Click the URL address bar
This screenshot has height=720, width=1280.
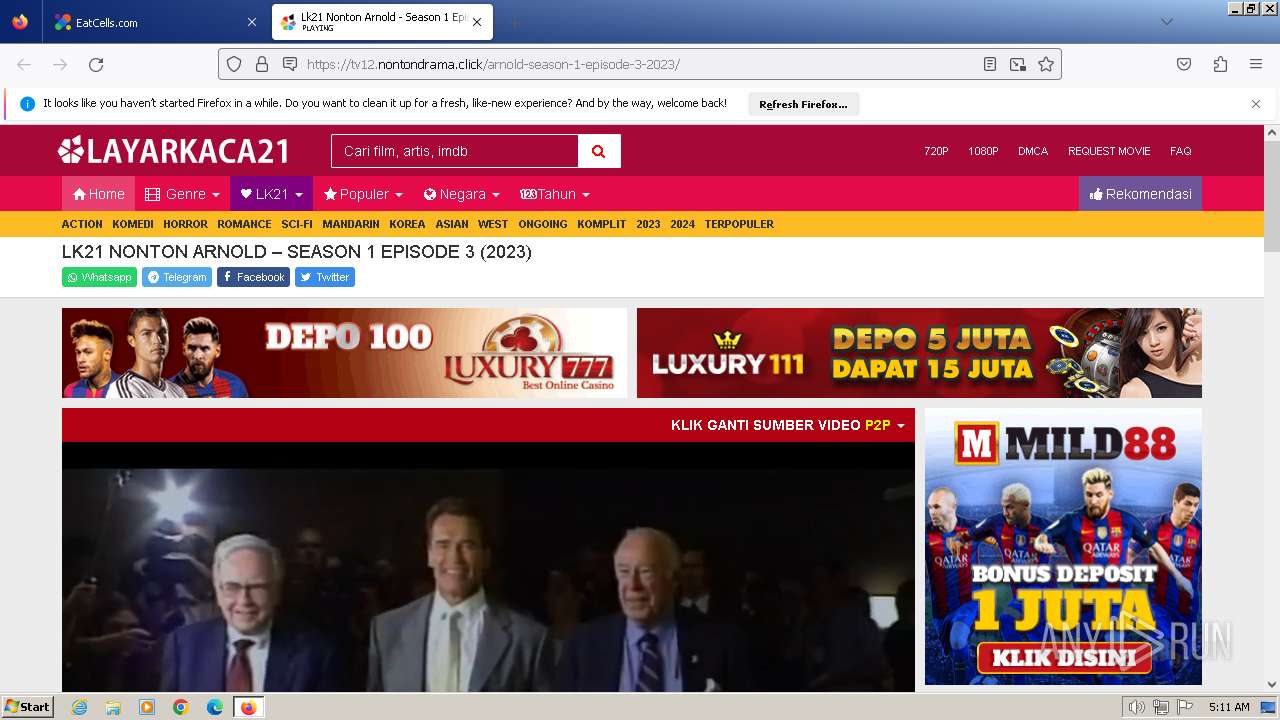click(640, 64)
